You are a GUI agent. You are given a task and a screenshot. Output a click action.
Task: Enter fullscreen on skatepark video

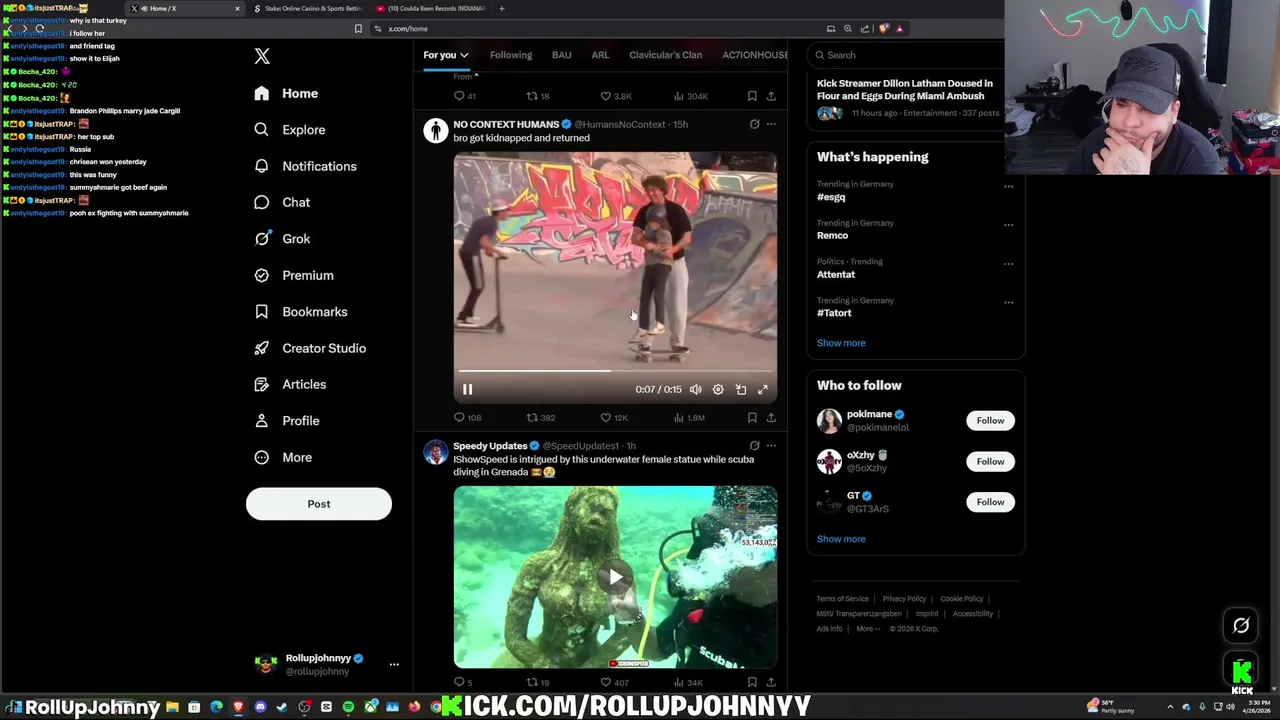point(763,390)
